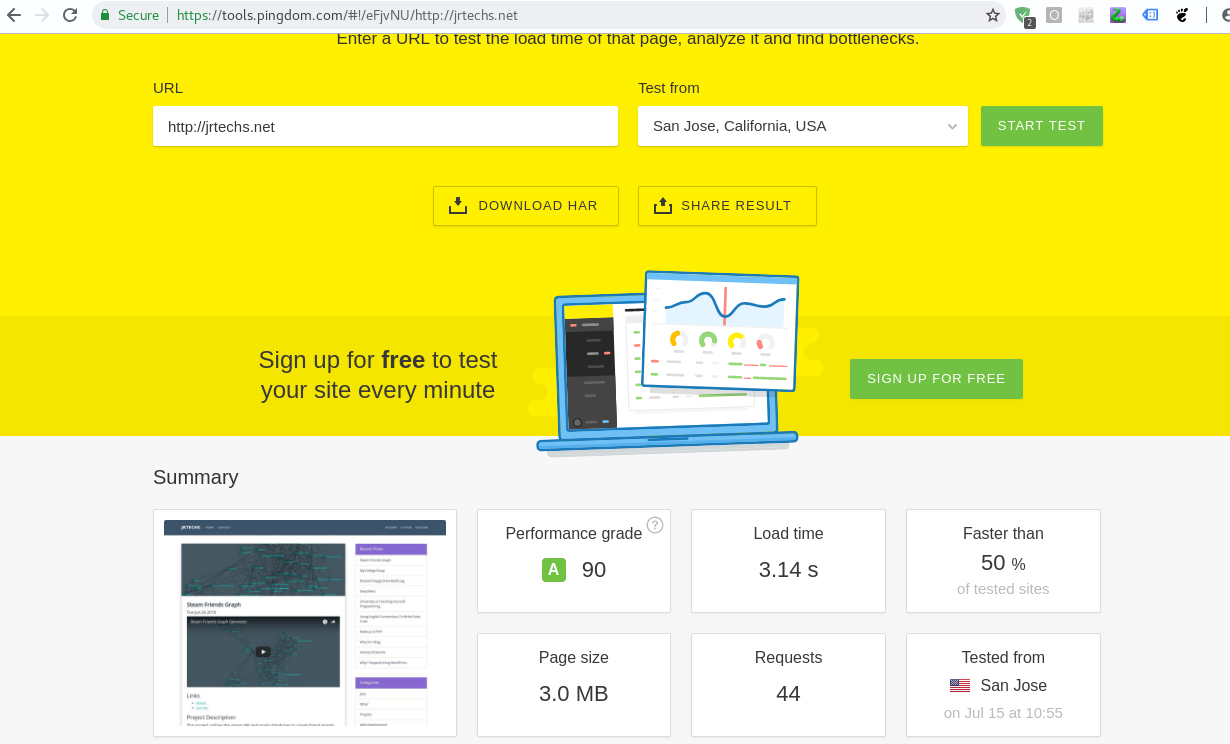
Task: Click the browser address bar
Action: click(x=550, y=15)
